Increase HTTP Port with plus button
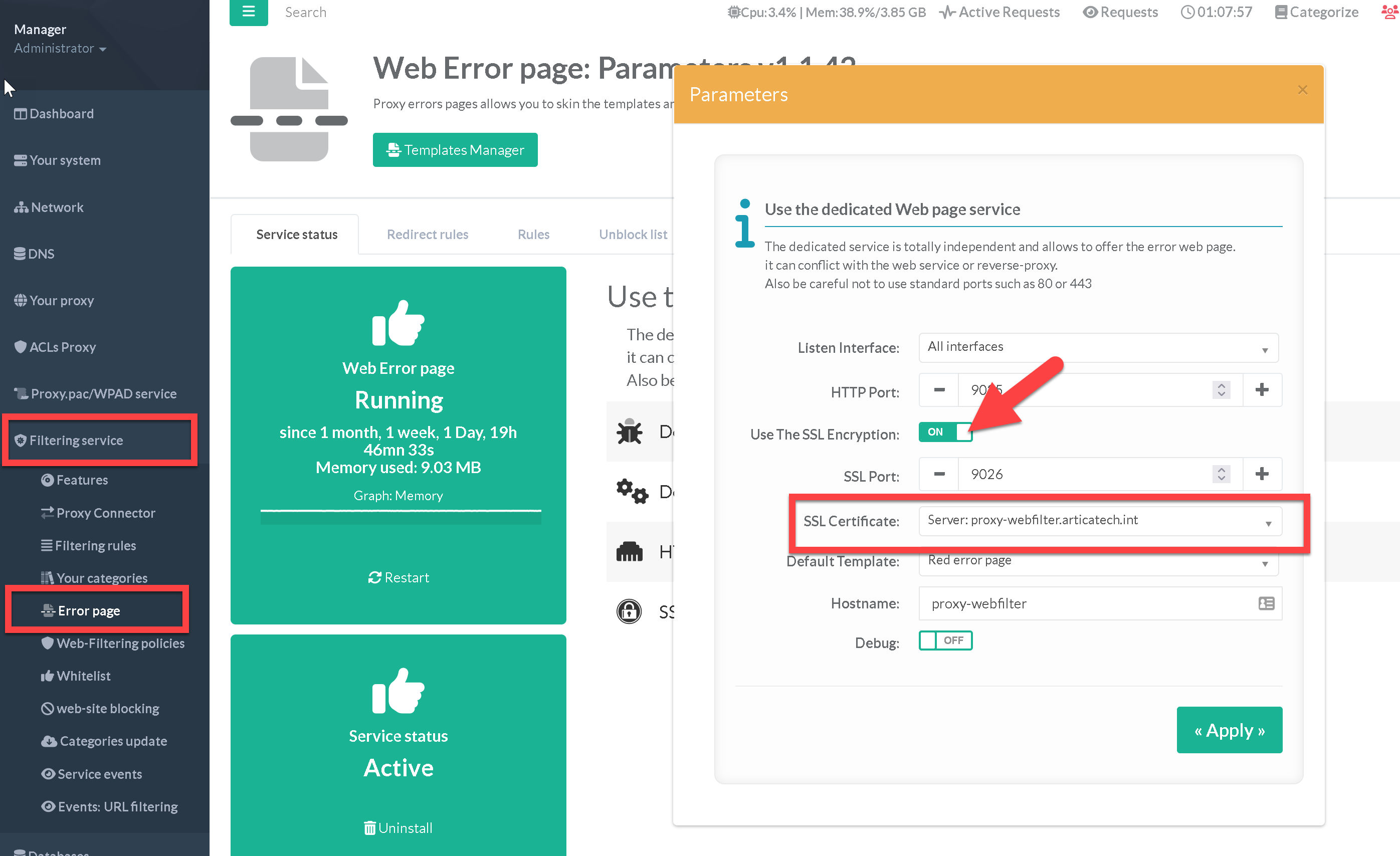The height and width of the screenshot is (856, 1400). 1261,389
